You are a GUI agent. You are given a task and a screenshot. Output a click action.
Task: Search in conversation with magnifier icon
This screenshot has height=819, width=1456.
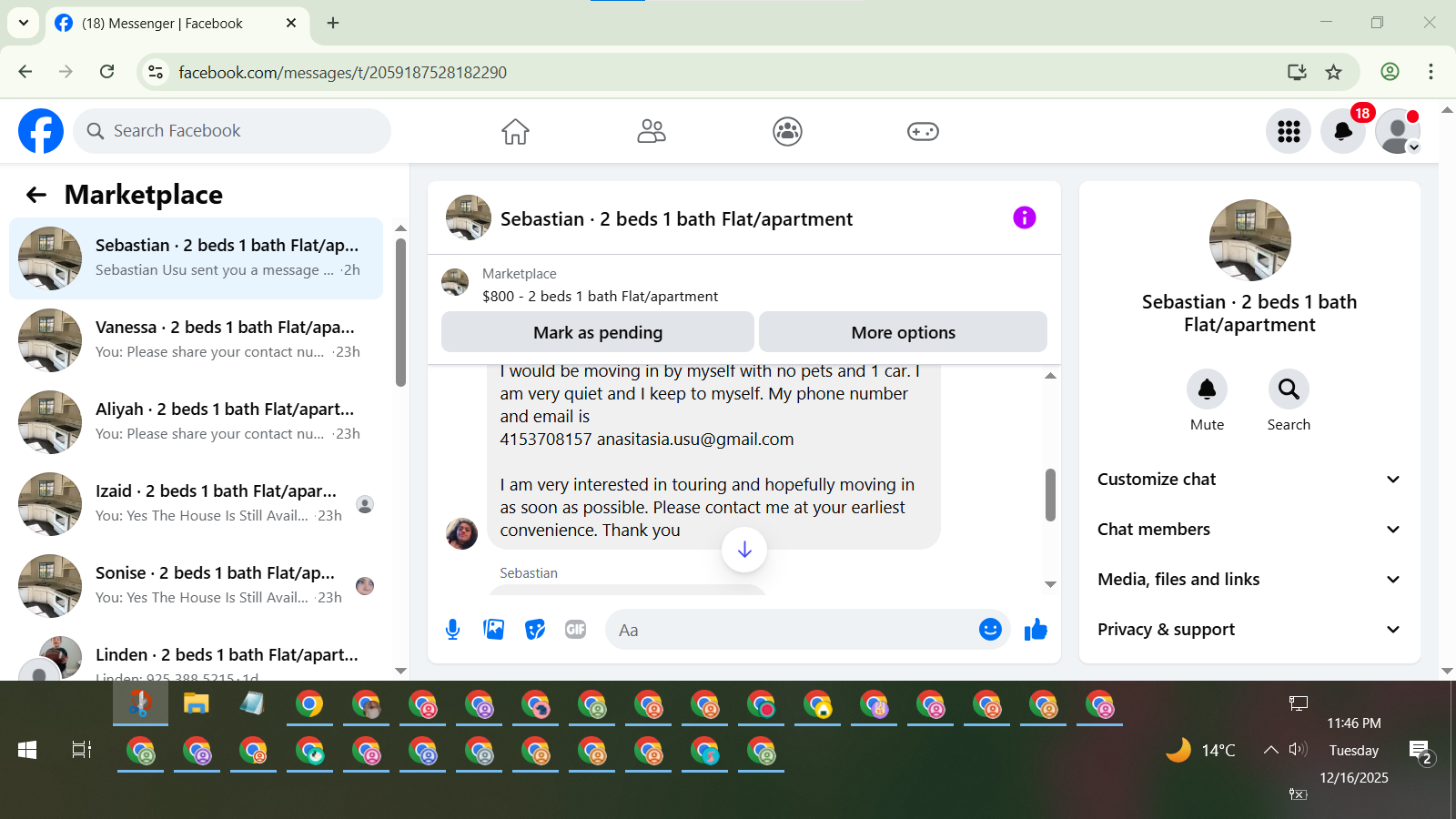(1289, 389)
